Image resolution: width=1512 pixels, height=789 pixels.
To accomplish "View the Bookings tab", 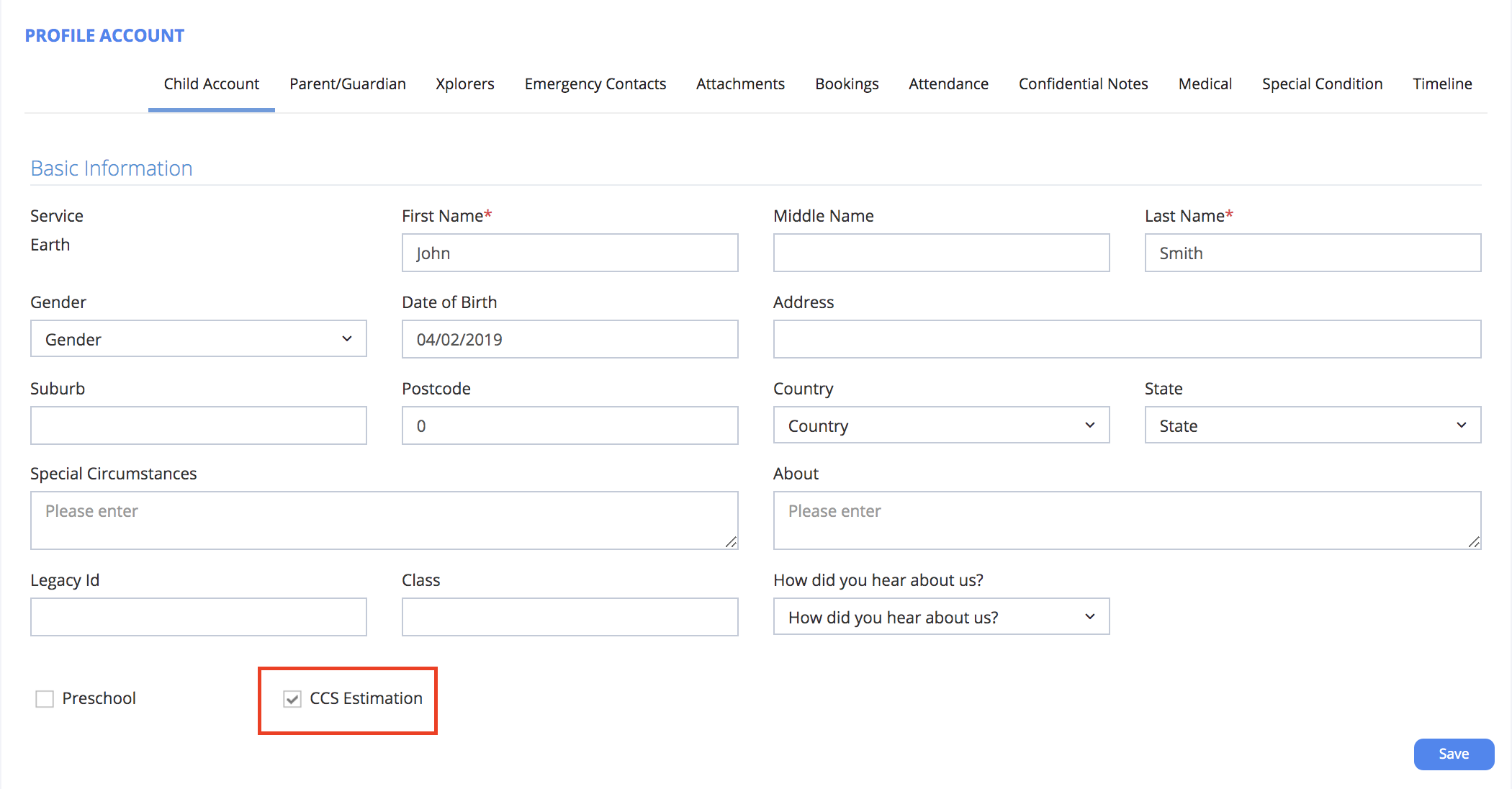I will tap(847, 84).
